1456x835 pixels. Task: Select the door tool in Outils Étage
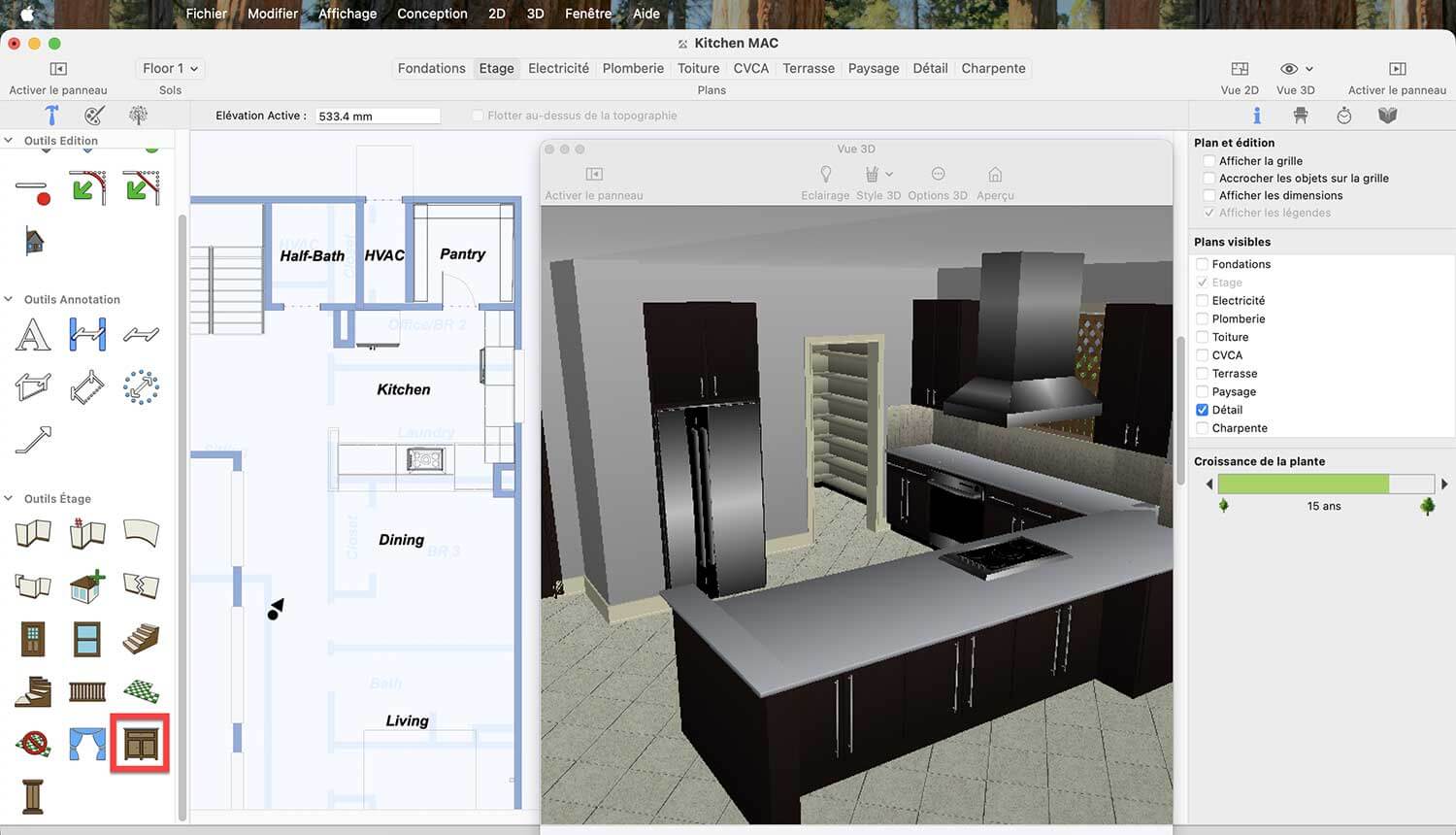point(33,639)
